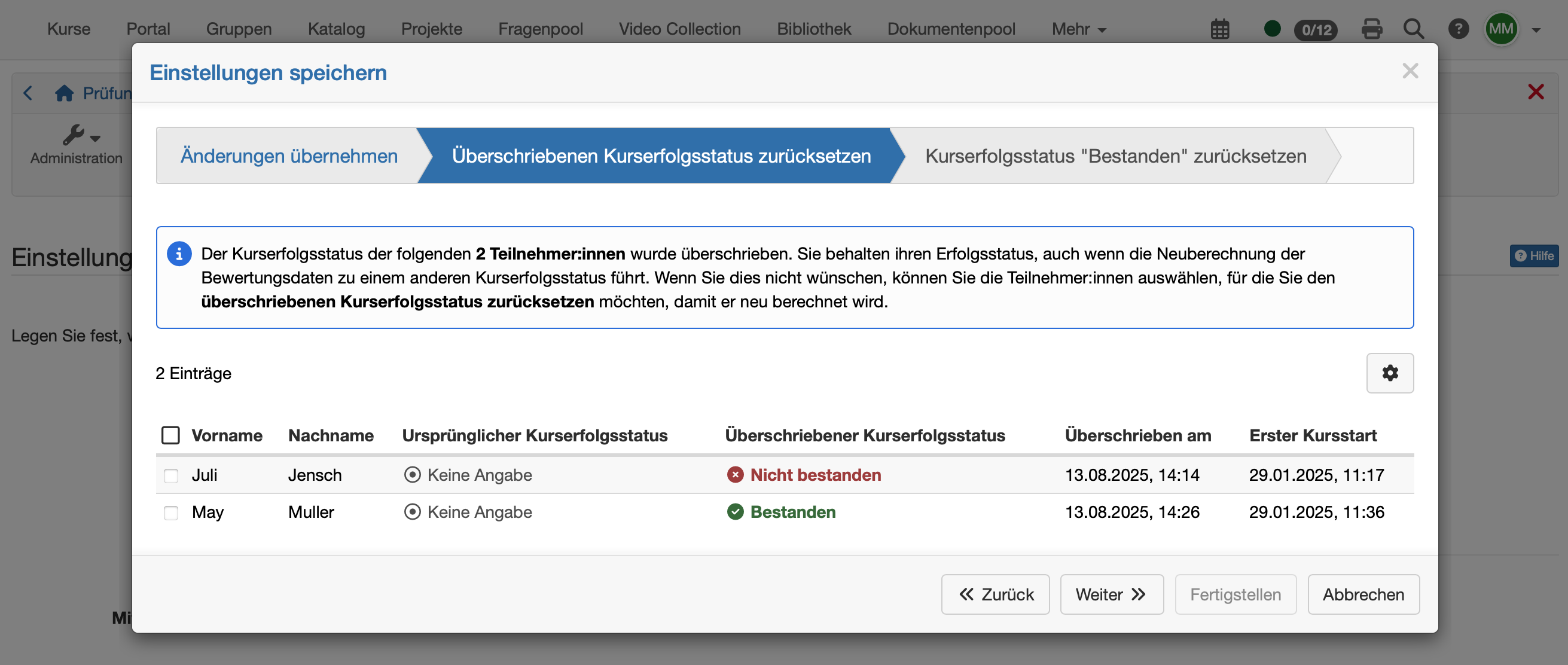Click the Zurück button in the dialog

point(995,594)
